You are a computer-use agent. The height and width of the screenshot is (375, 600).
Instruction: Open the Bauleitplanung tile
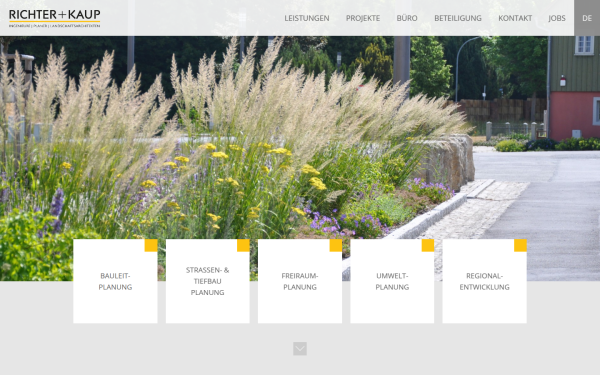tap(115, 281)
